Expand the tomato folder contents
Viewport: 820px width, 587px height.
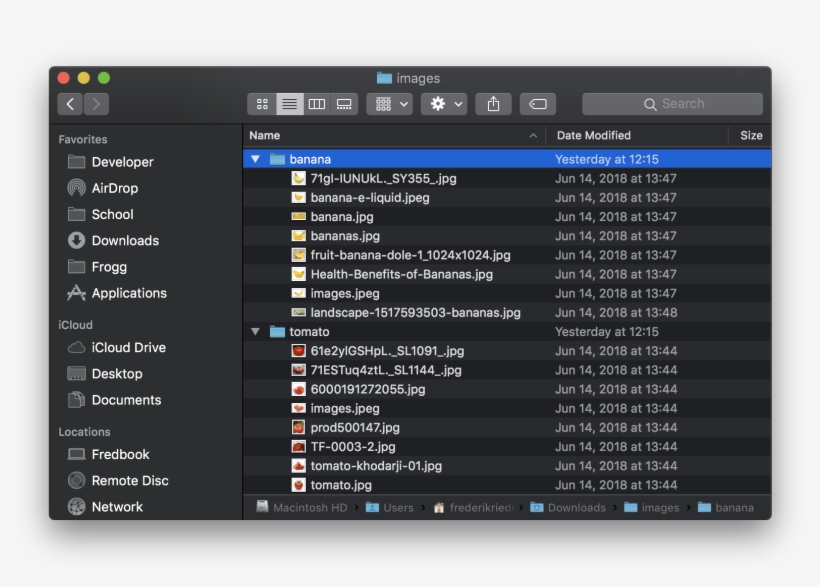tap(256, 331)
